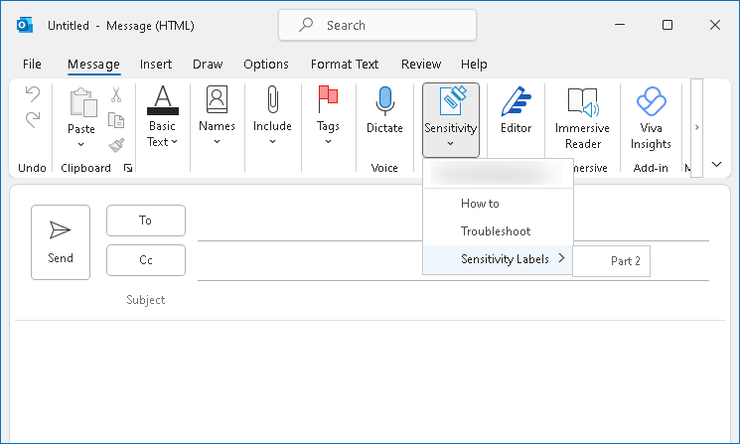Open the Basic Text dropdown
The width and height of the screenshot is (740, 444).
162,118
